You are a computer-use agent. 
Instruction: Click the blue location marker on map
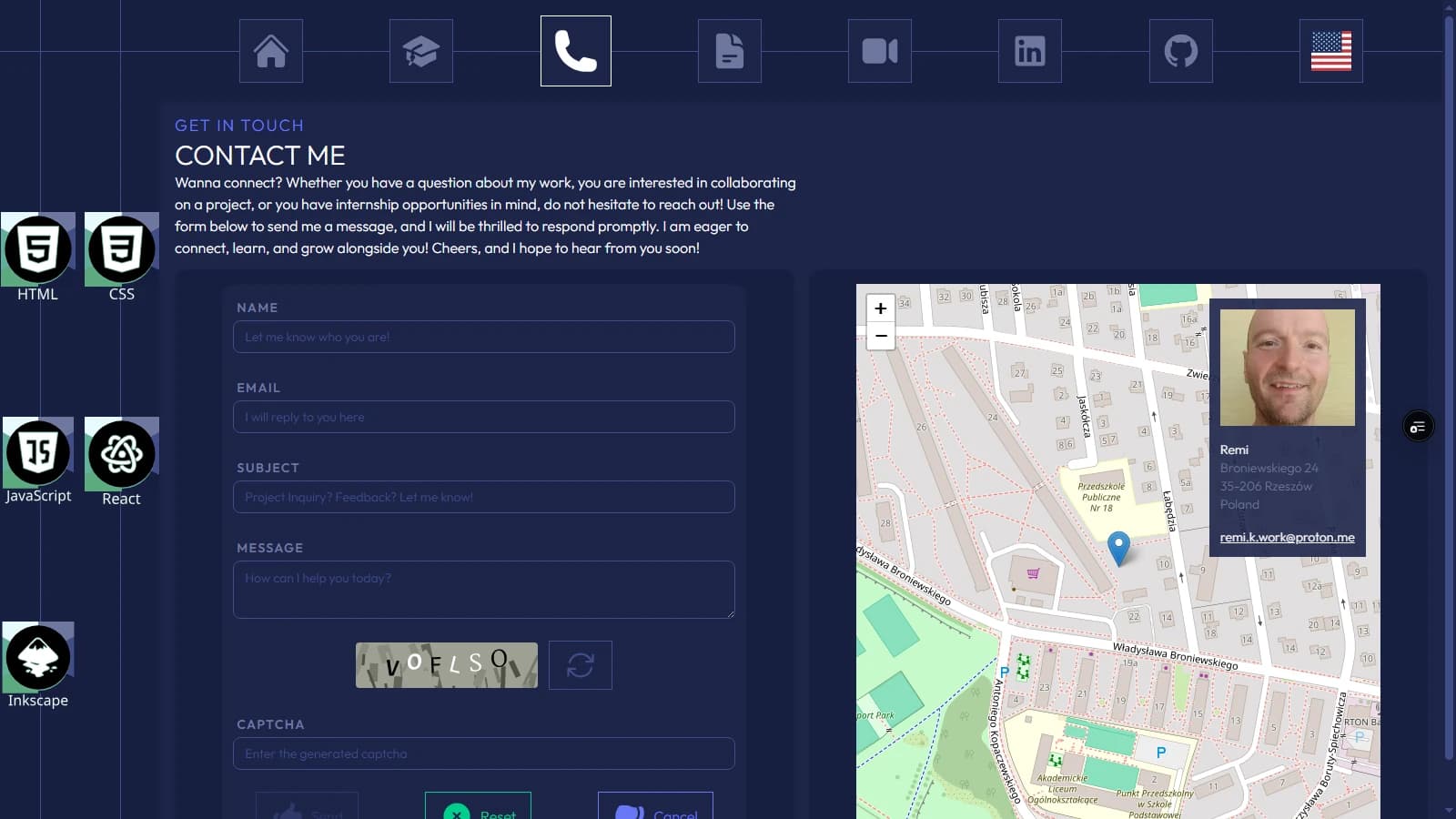point(1118,547)
